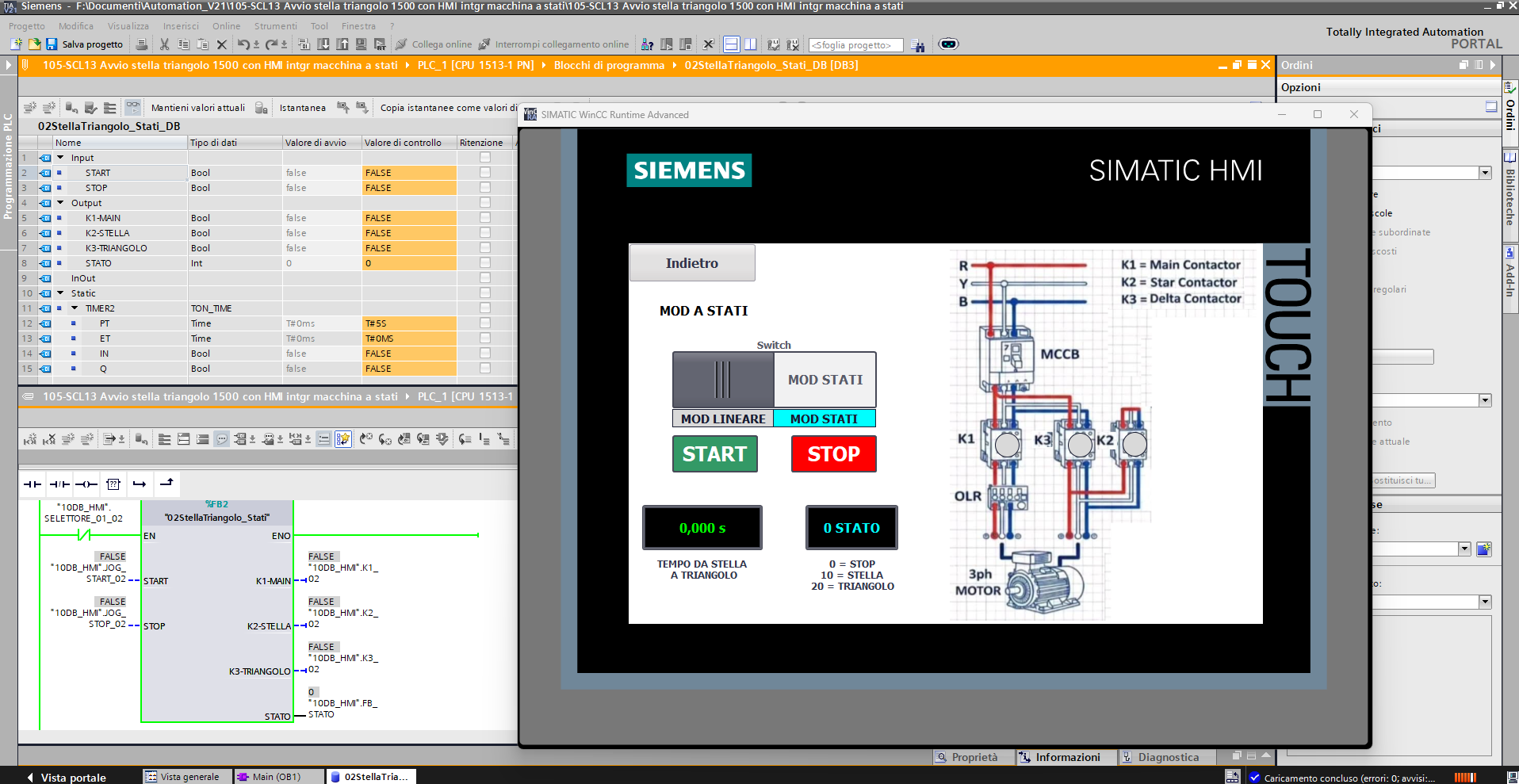The image size is (1519, 784).
Task: Tick the Ritenzione checkbox for START
Action: click(x=485, y=172)
